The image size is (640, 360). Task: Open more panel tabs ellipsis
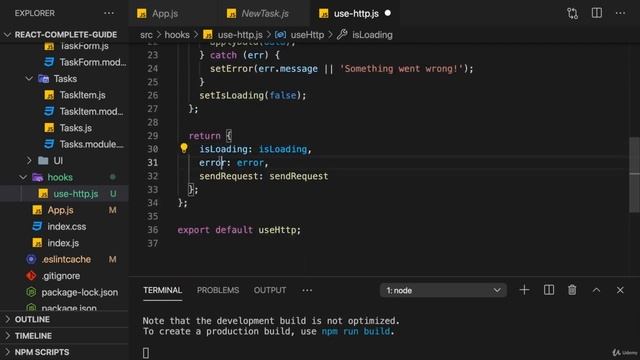pos(307,290)
